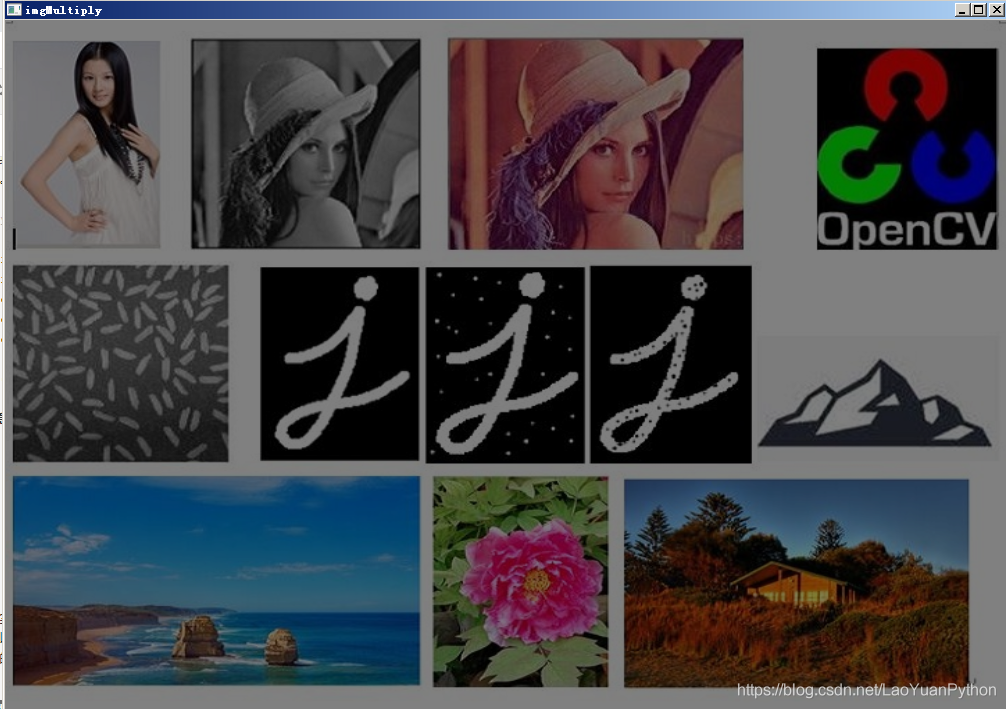The image size is (1006, 709).
Task: Select the red ring of OpenCV logo
Action: [x=905, y=85]
